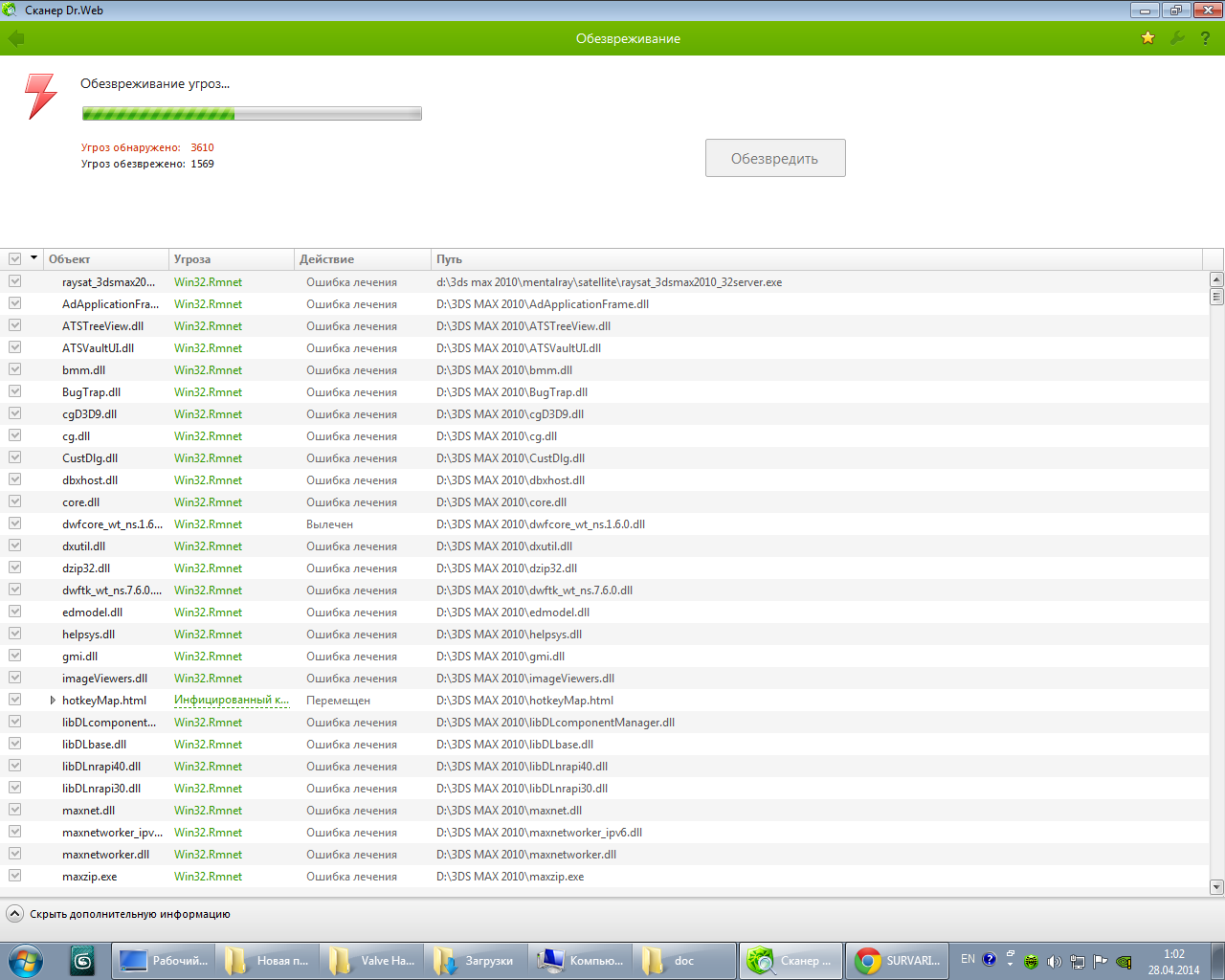Open the Valve Ha... folder on the taskbar
The width and height of the screenshot is (1225, 980).
(x=371, y=961)
